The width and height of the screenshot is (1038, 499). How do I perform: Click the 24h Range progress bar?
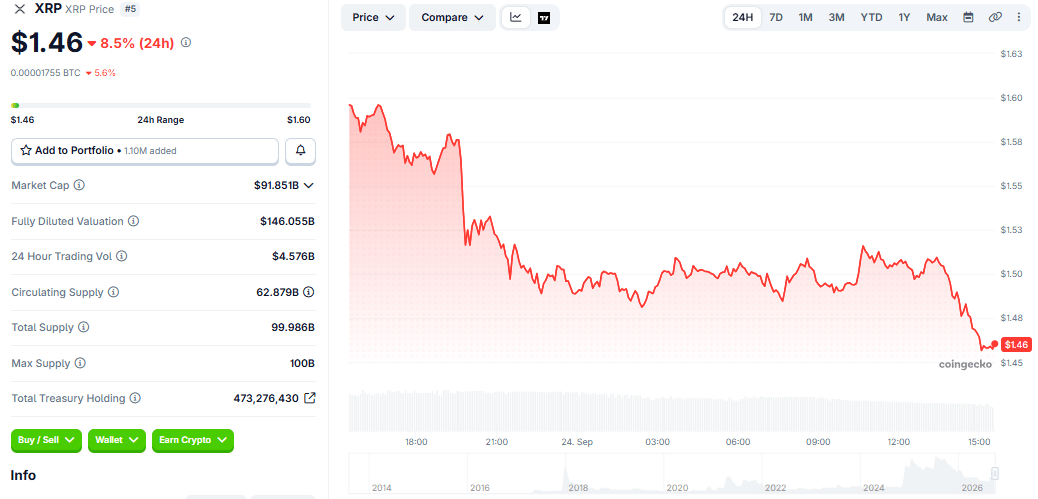point(161,105)
